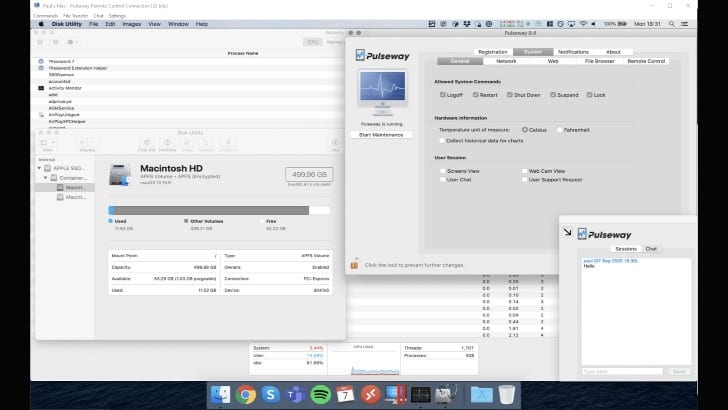Launch Spotify from the Dock
The height and width of the screenshot is (410, 728).
point(320,395)
